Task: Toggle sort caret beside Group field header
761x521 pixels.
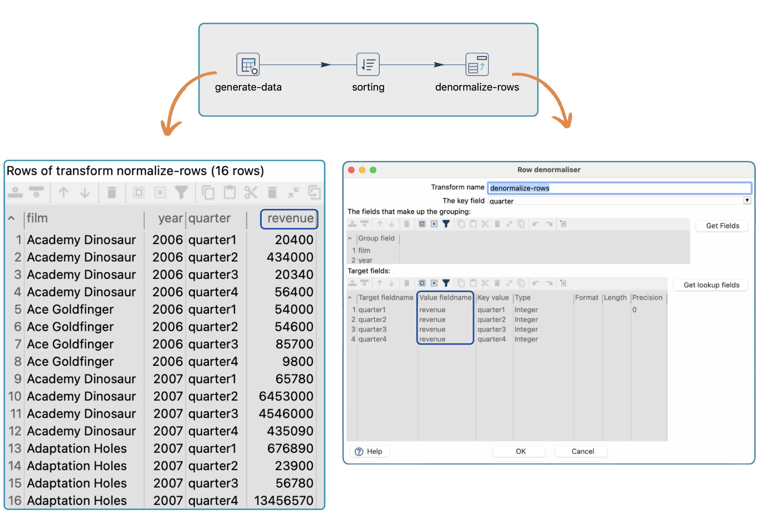Action: [x=349, y=238]
